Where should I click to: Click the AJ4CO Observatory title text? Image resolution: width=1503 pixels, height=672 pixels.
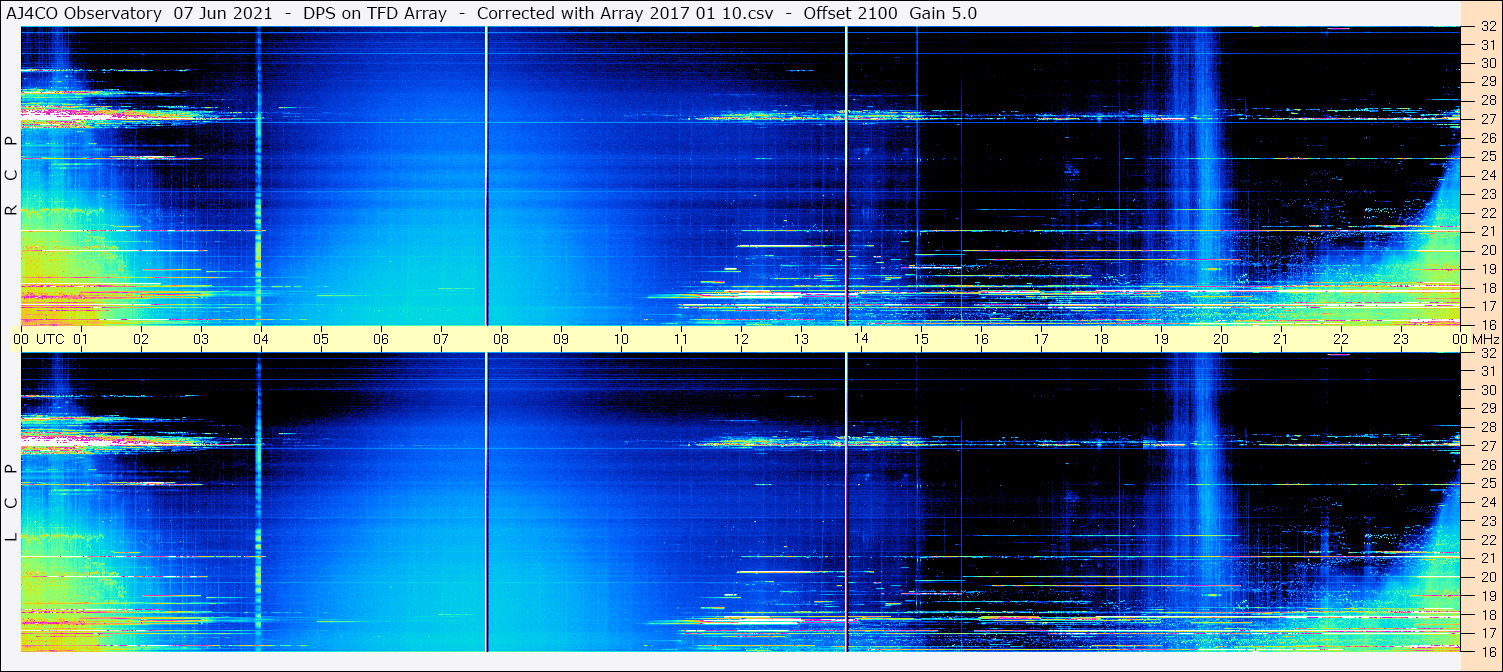click(84, 13)
